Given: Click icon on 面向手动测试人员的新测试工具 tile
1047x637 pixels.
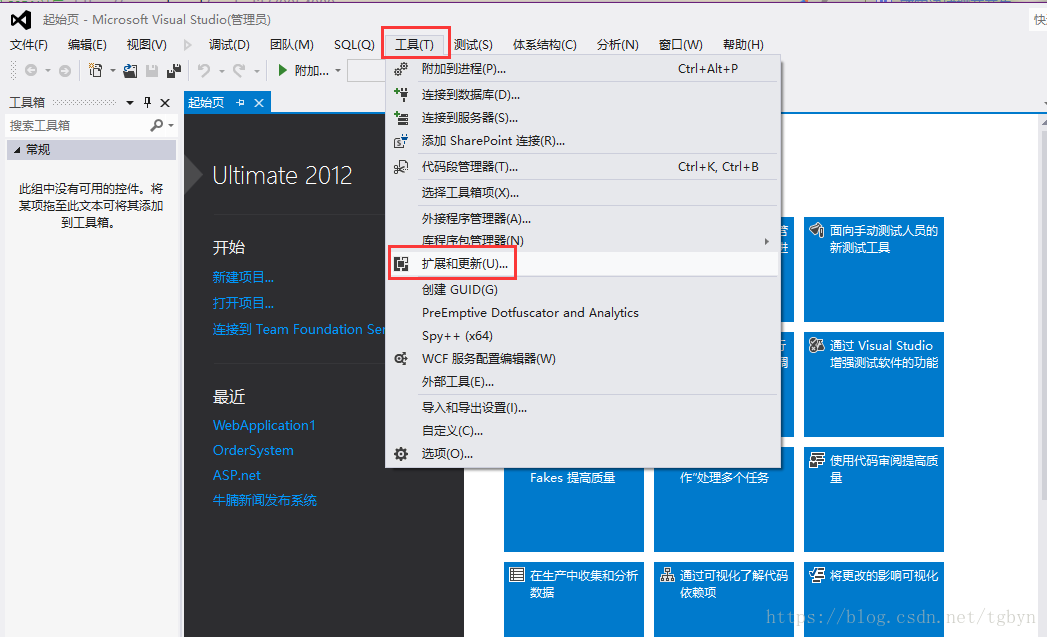Looking at the screenshot, I should 817,230.
